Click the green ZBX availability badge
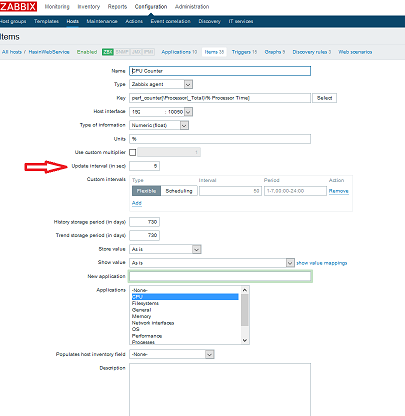The image size is (405, 416). click(x=108, y=52)
